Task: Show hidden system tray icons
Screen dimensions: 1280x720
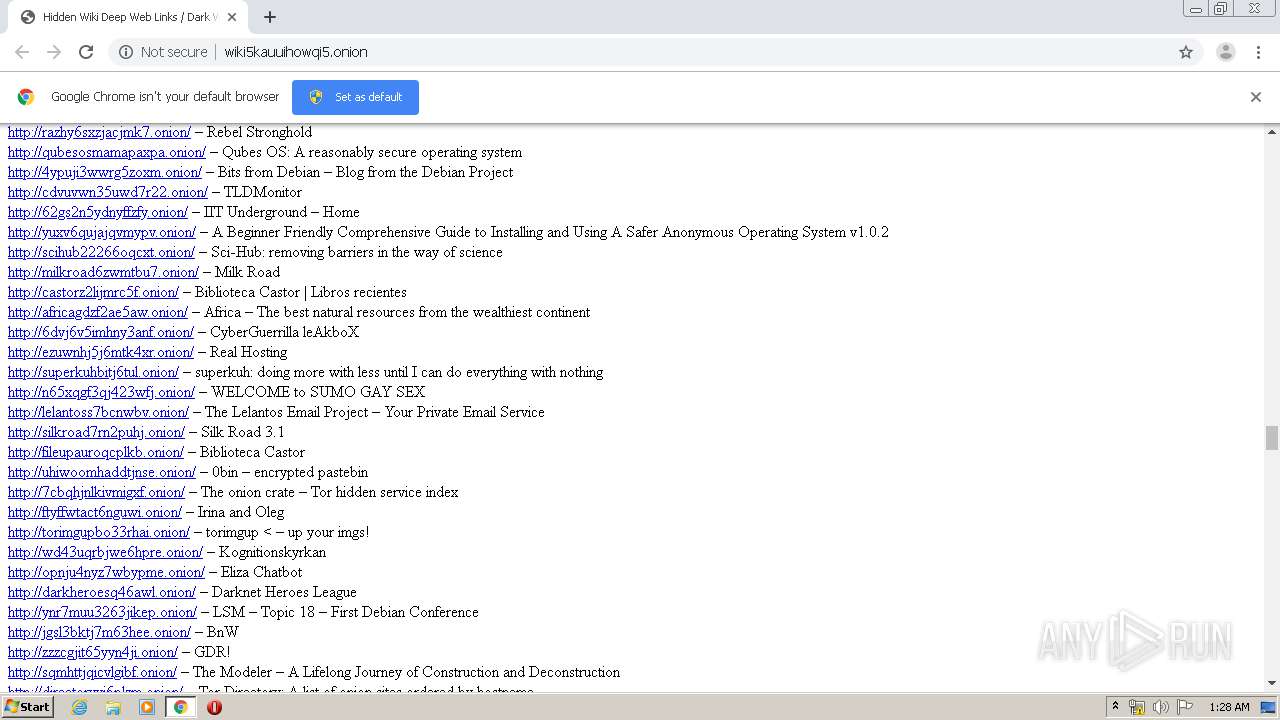Action: click(1116, 707)
